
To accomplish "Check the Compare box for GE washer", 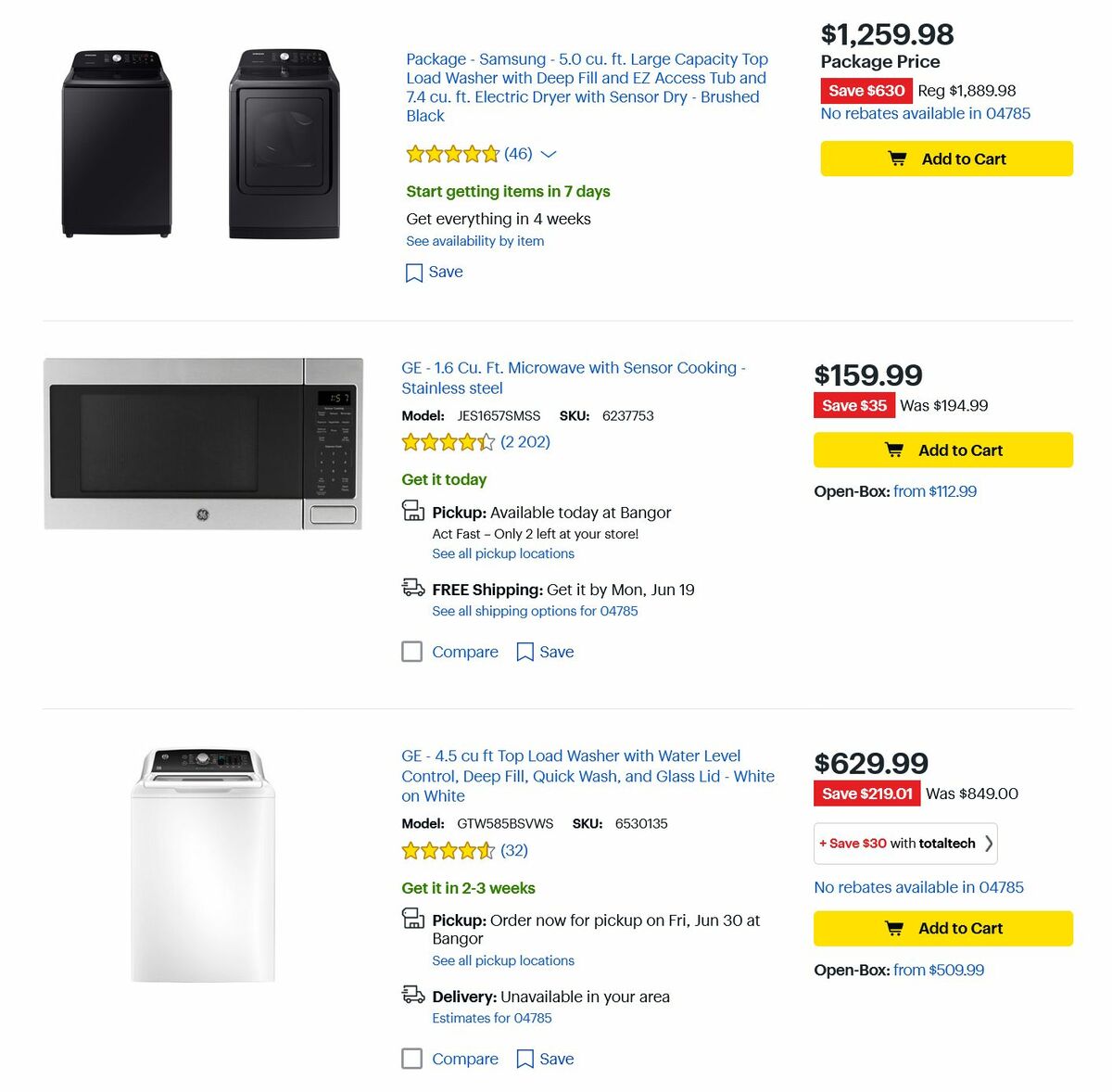I will pyautogui.click(x=411, y=1059).
